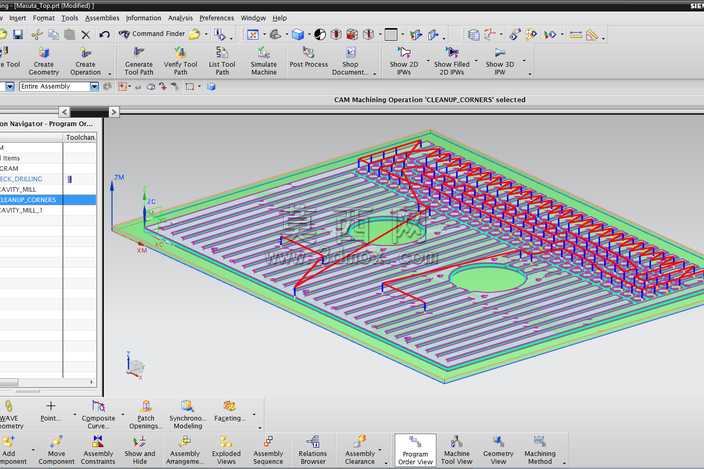Switch to Program Order View
This screenshot has width=704, height=469.
click(x=415, y=450)
